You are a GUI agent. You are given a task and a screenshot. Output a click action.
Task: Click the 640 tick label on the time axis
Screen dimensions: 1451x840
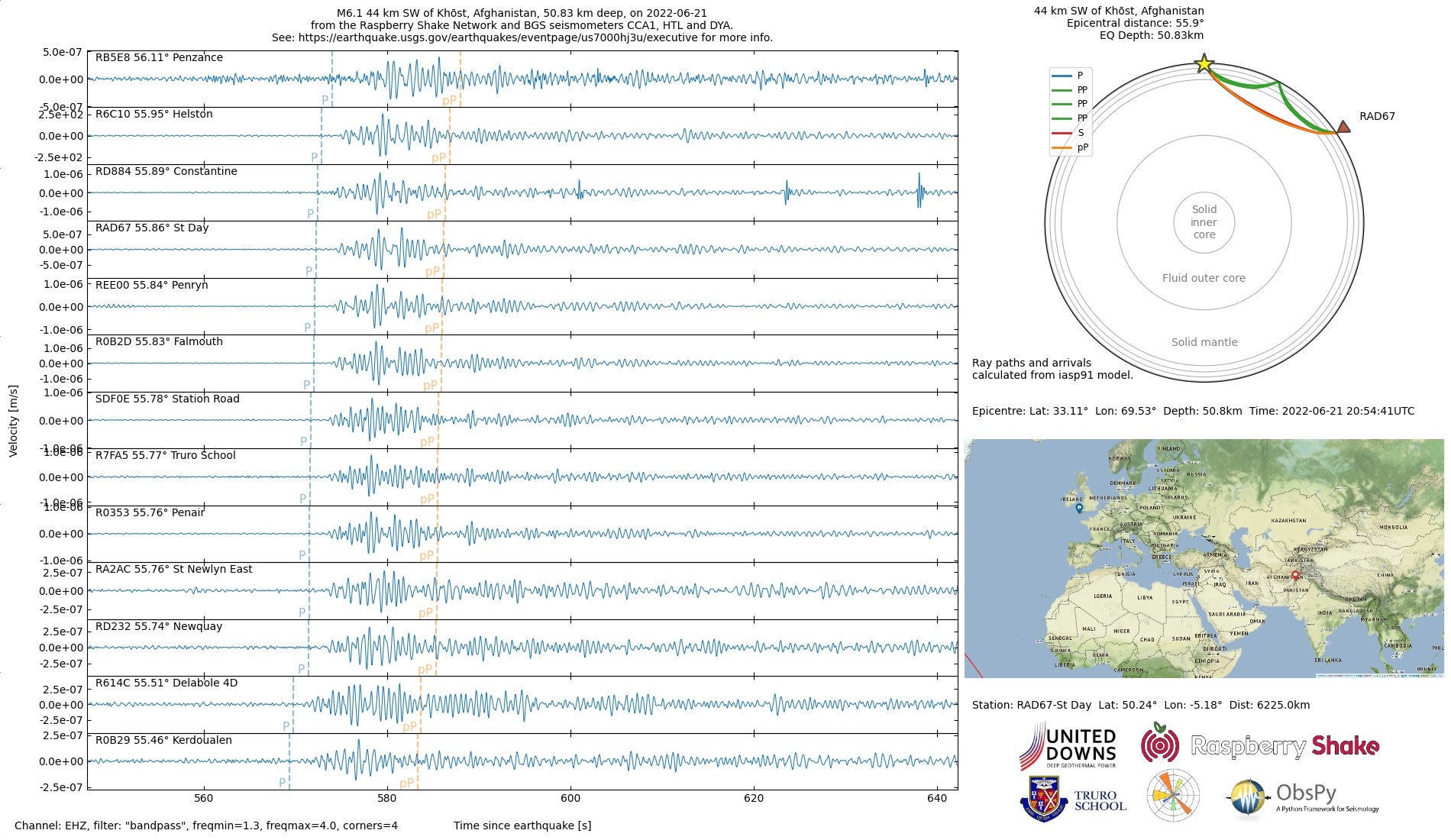[937, 799]
